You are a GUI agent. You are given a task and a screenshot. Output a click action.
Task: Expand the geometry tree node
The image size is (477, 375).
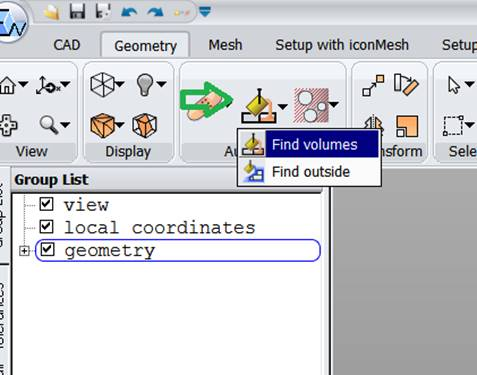tap(24, 250)
